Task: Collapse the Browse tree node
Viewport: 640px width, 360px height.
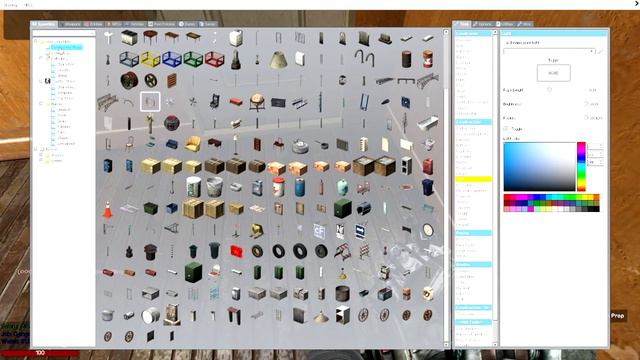Action: click(x=36, y=149)
